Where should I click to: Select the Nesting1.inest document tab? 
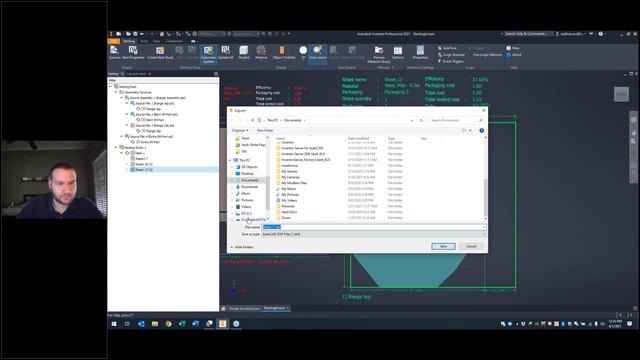276,308
